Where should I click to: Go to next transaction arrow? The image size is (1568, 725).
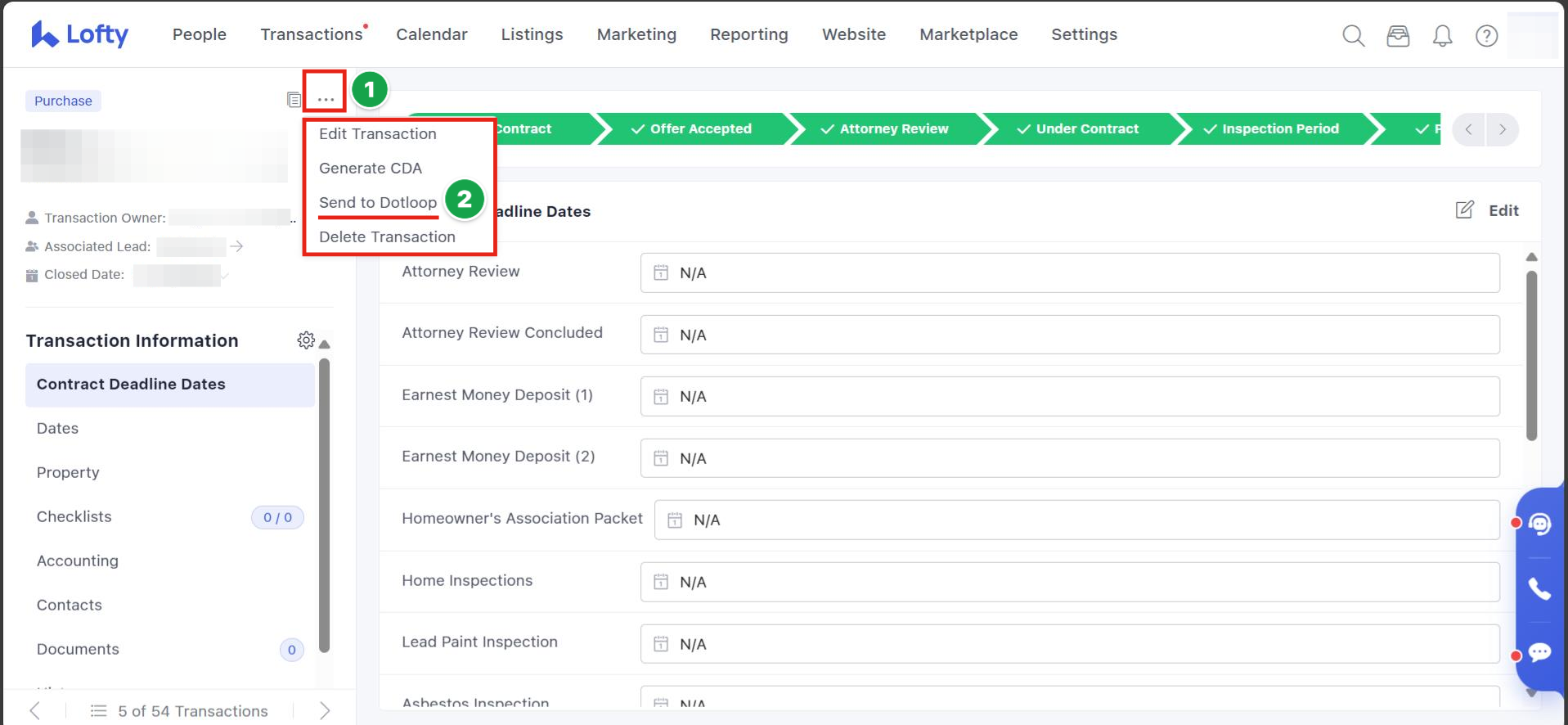325,710
